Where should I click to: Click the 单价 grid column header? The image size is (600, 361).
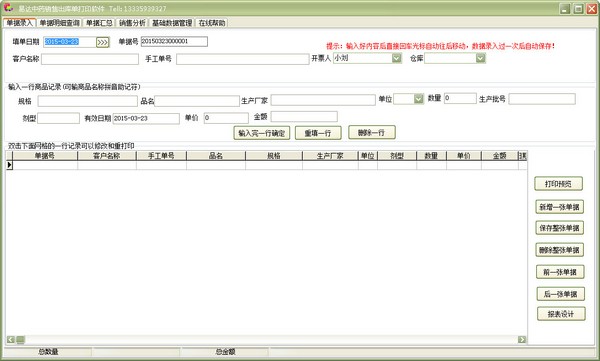point(464,156)
